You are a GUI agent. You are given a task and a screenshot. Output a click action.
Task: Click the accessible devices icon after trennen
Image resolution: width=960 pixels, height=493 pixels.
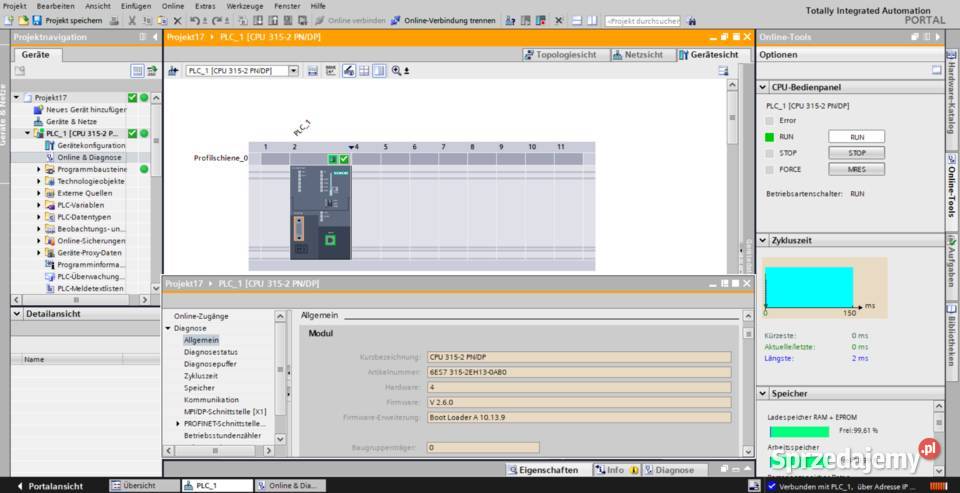[x=510, y=20]
